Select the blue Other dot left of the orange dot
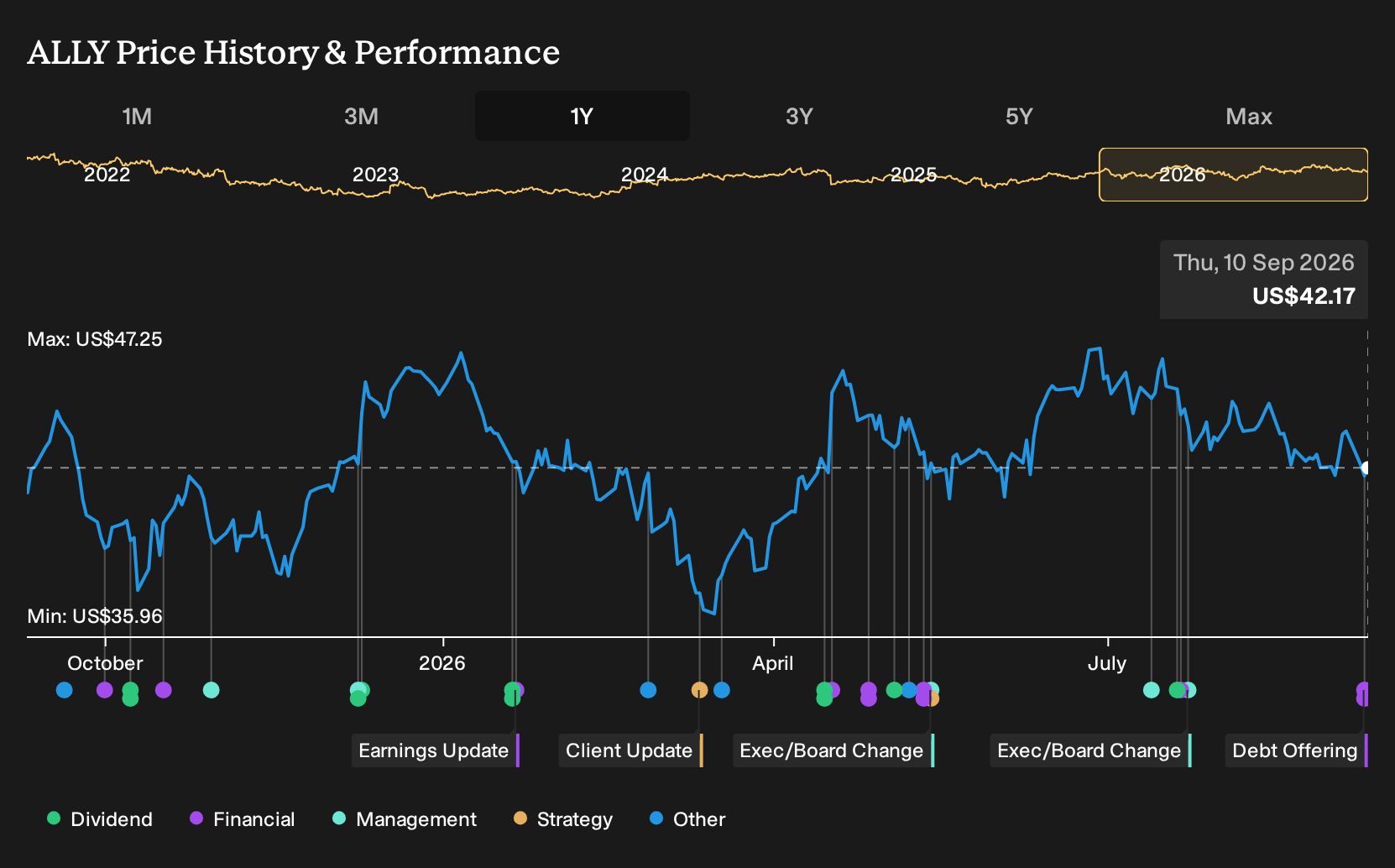Viewport: 1395px width, 868px height. [648, 690]
